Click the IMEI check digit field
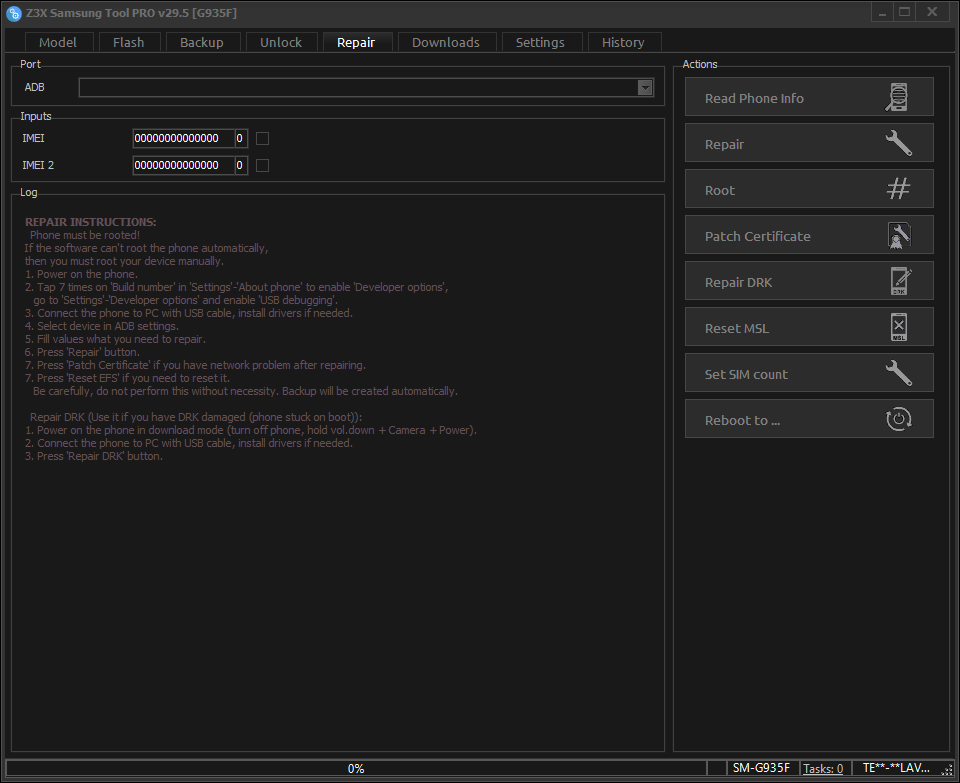 coord(241,138)
